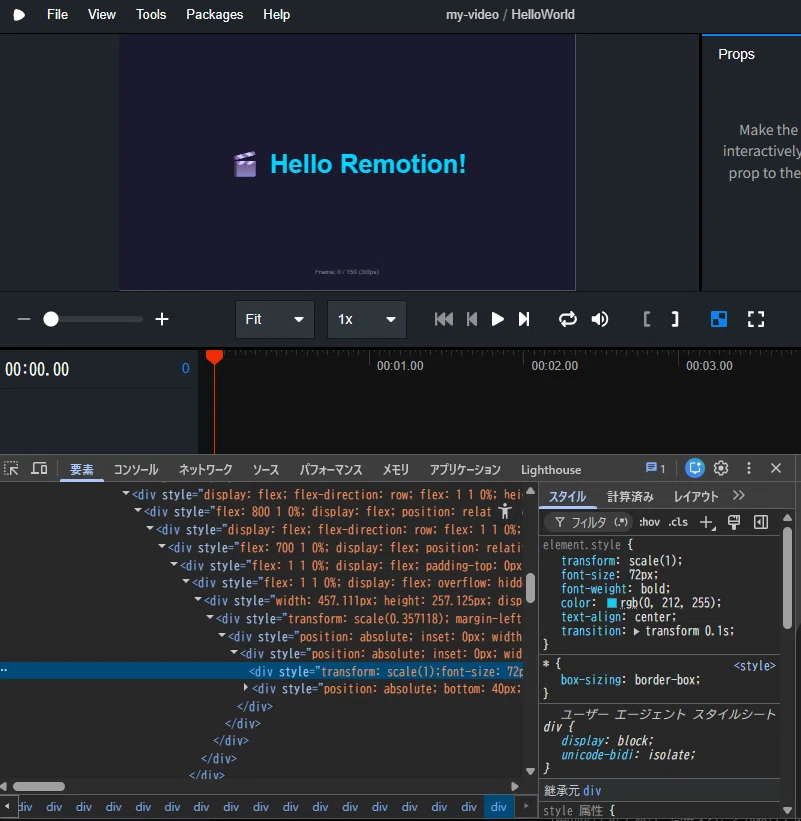Viewport: 801px width, 821px height.
Task: Step back one frame
Action: point(472,319)
